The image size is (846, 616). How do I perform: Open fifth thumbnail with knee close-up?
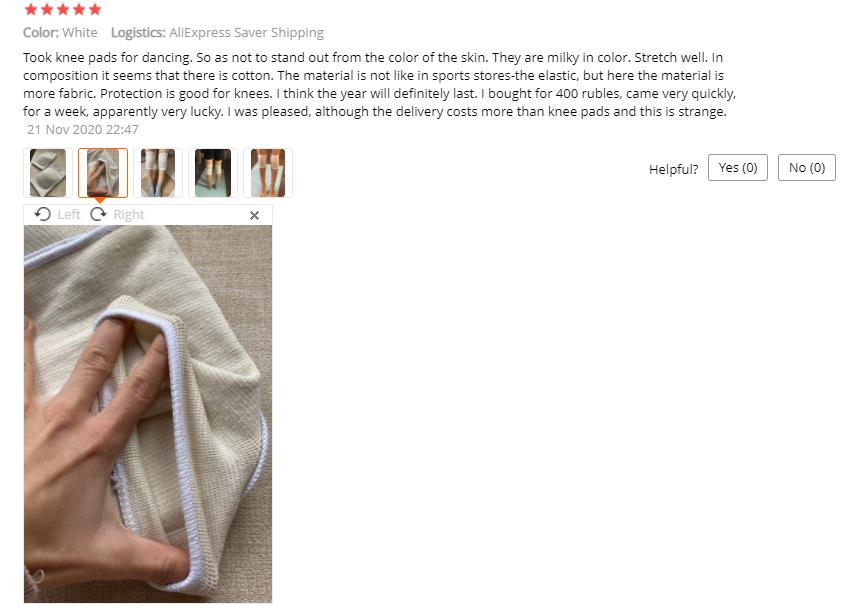point(268,173)
